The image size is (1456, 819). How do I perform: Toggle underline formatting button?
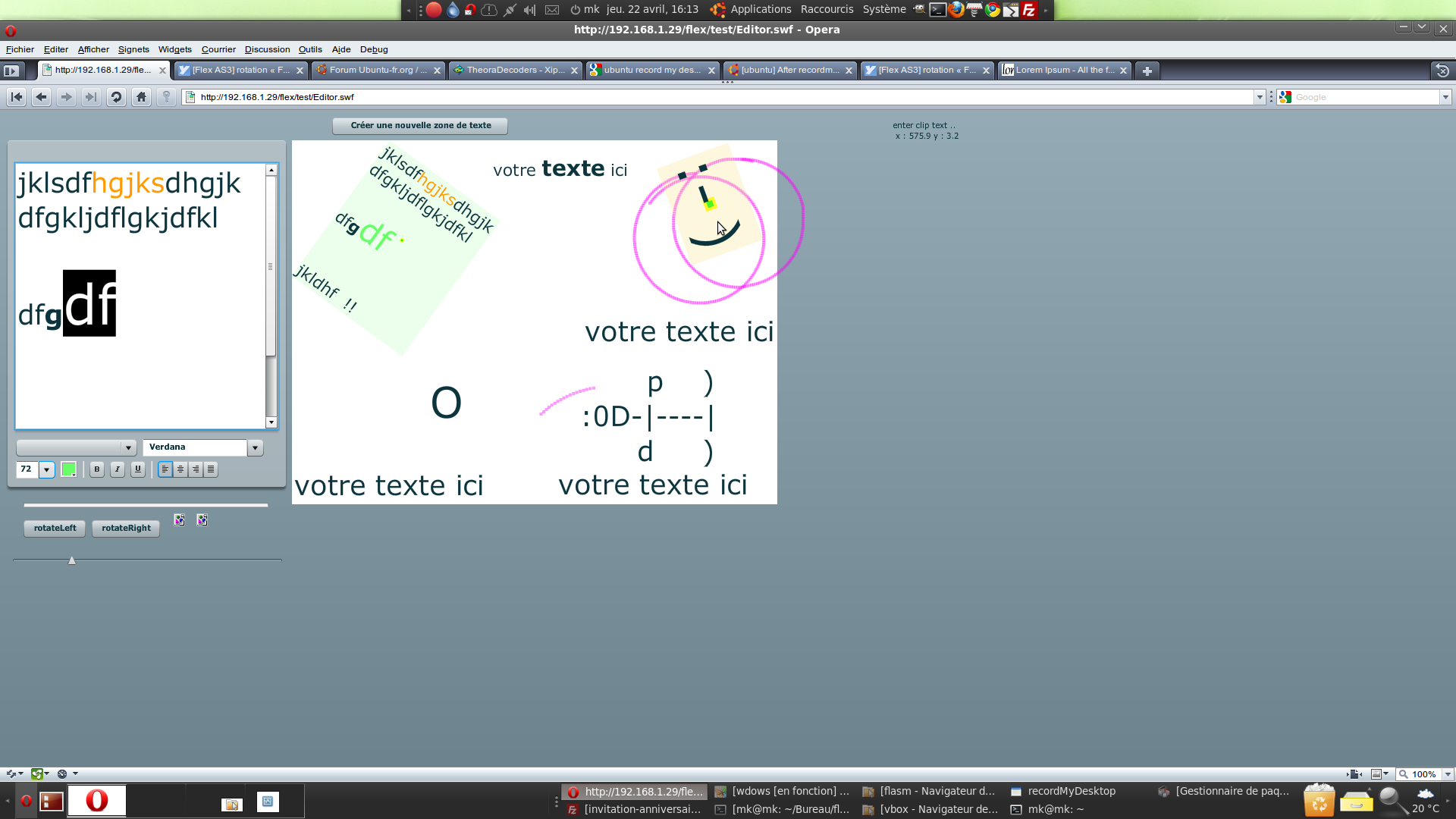click(x=138, y=469)
